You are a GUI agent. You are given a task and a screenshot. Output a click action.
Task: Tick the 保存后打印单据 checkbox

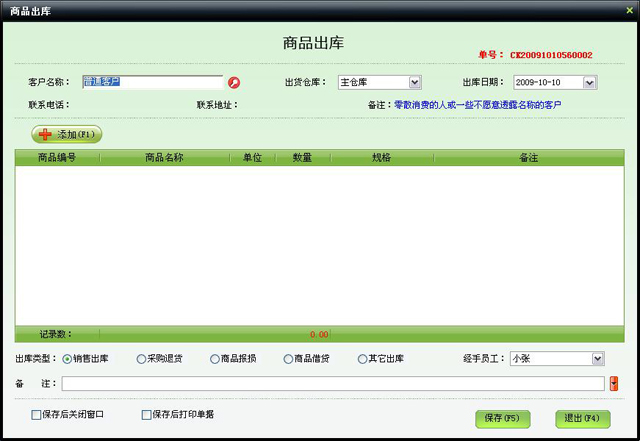[x=147, y=414]
